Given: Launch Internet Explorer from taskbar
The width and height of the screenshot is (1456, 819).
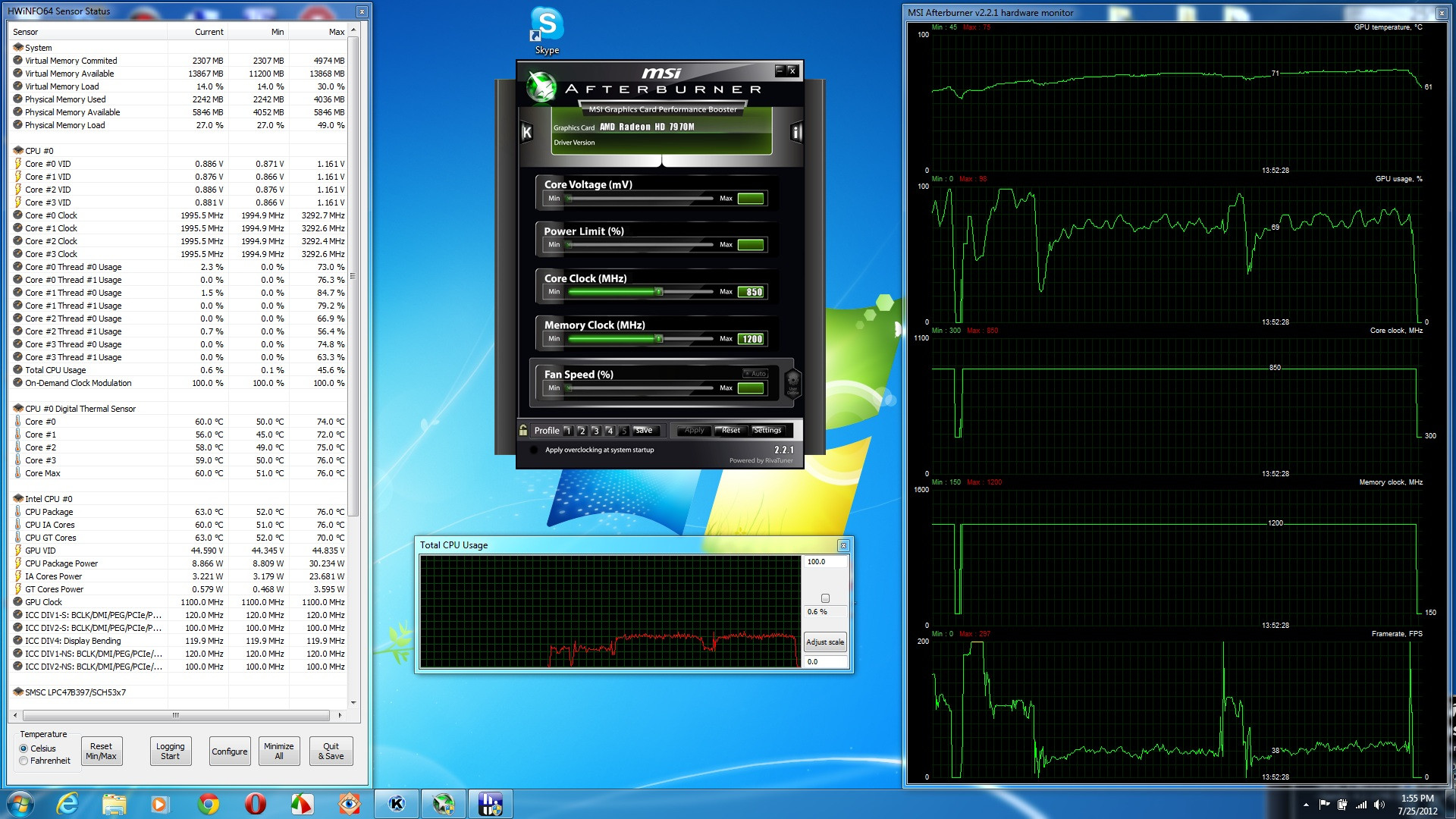Looking at the screenshot, I should point(67,804).
